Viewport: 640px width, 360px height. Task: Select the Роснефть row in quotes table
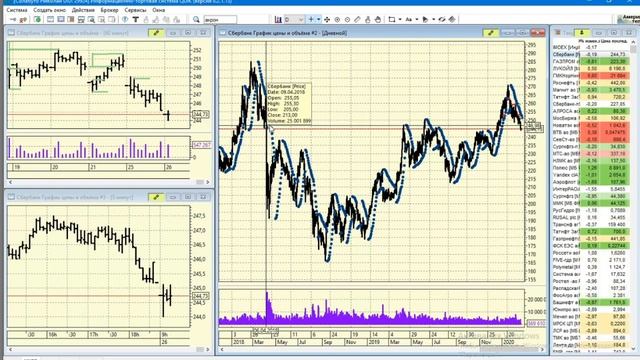point(591,83)
